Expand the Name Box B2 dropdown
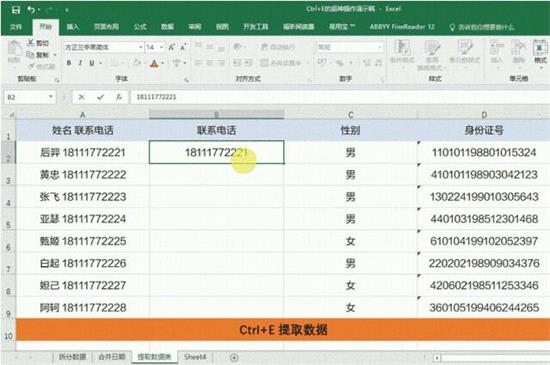This screenshot has height=365, width=550. 51,97
